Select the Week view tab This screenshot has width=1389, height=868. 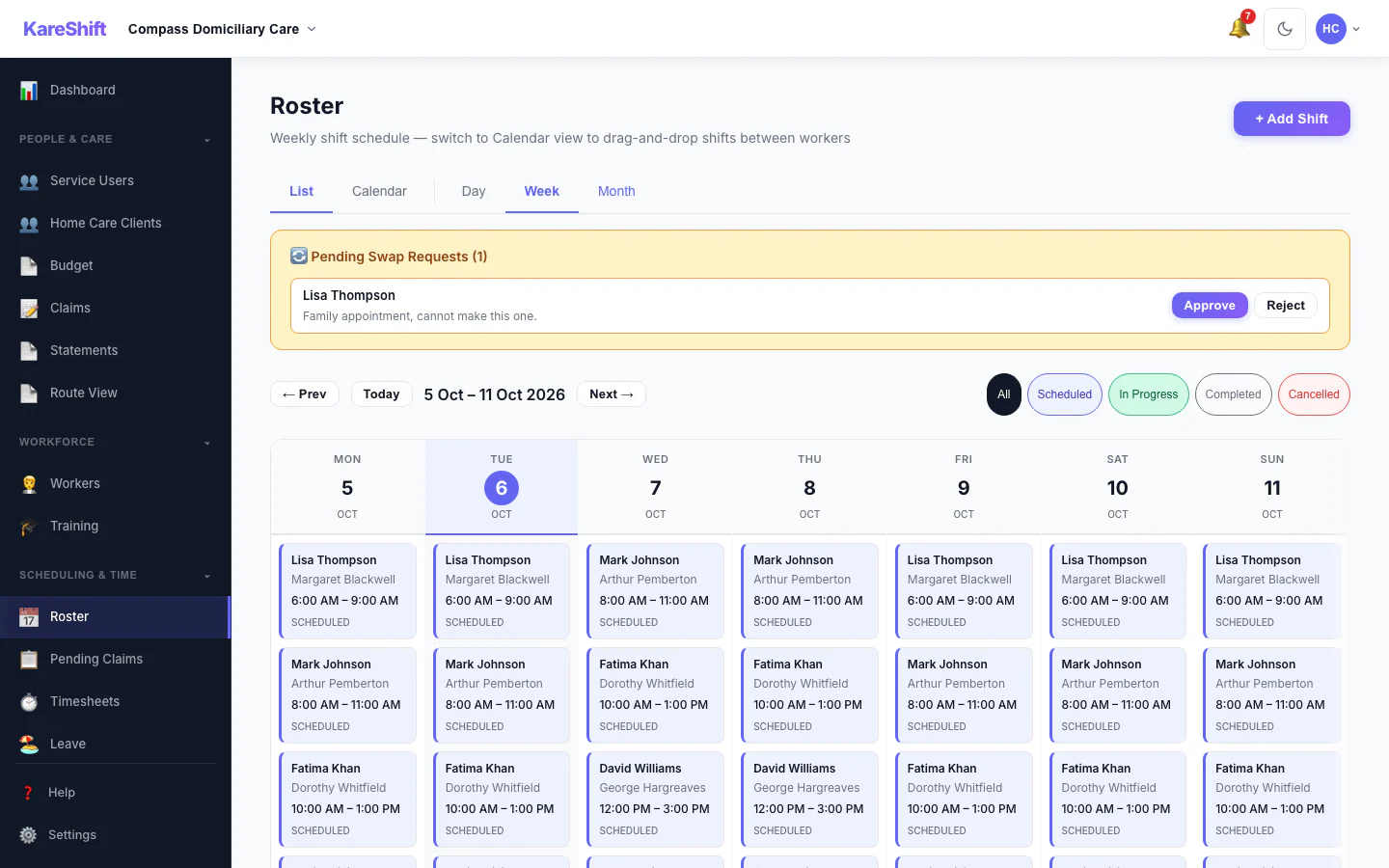point(541,192)
